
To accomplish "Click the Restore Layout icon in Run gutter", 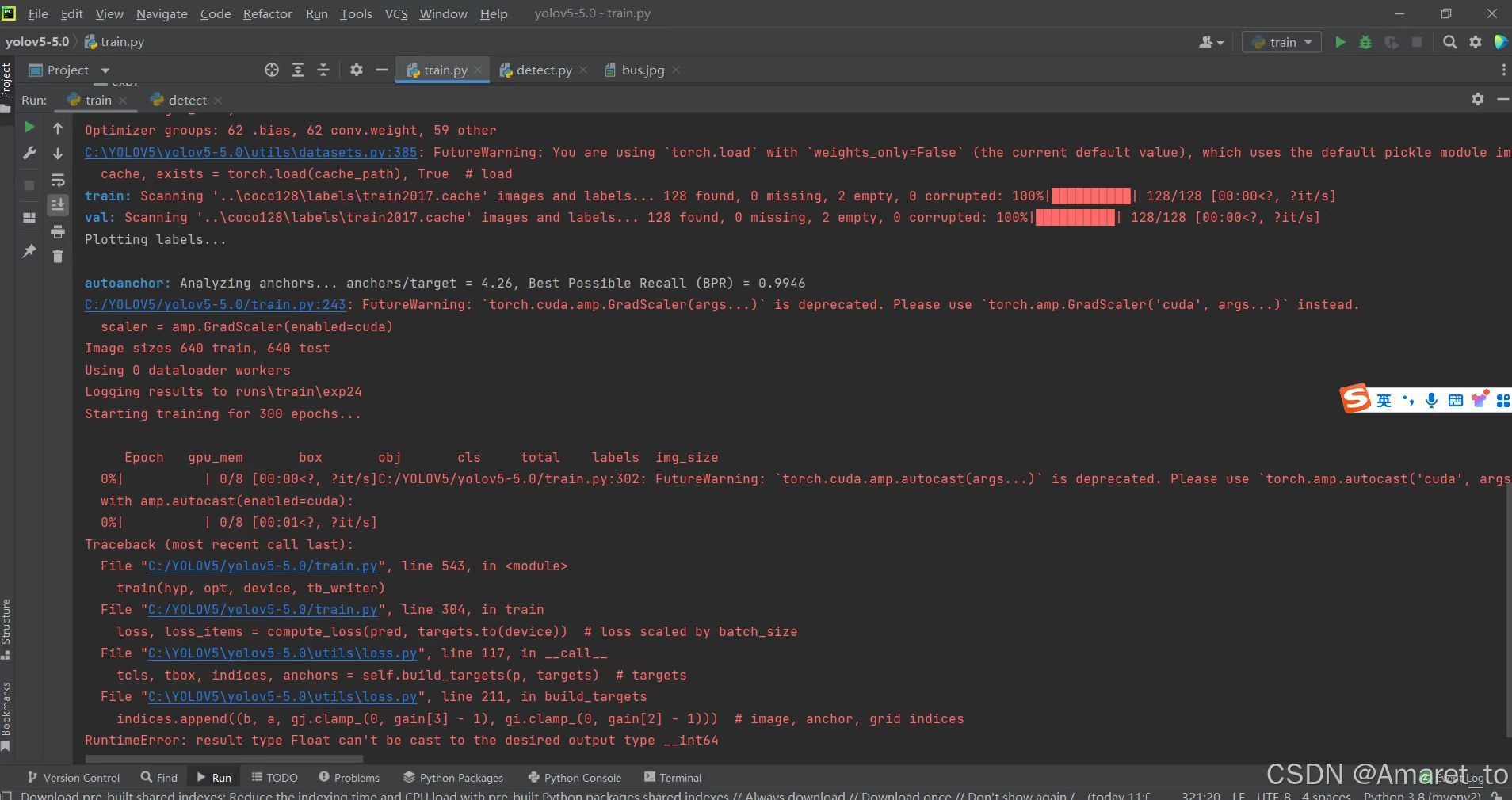I will point(29,218).
